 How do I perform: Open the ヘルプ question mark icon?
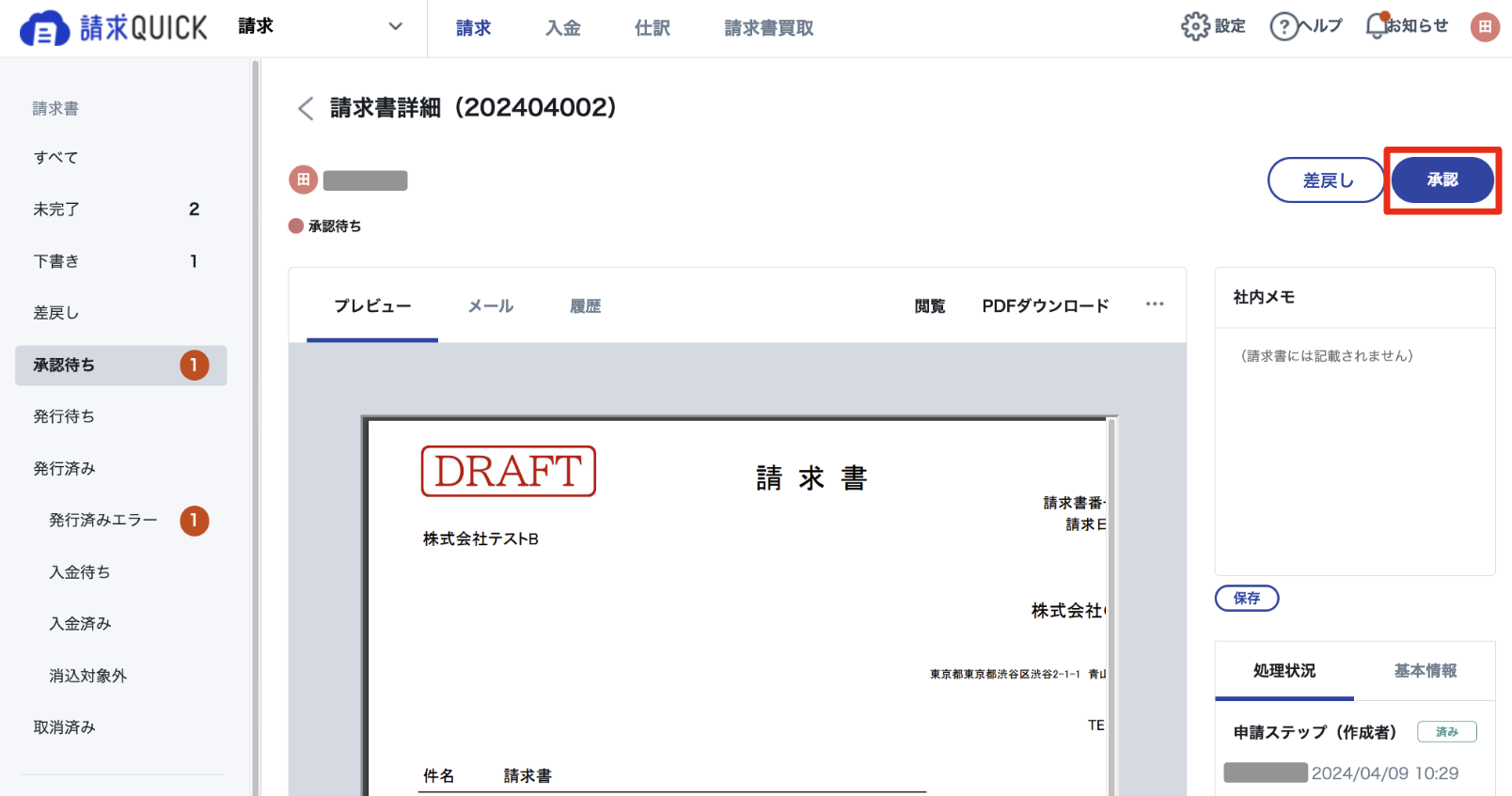coord(1284,26)
